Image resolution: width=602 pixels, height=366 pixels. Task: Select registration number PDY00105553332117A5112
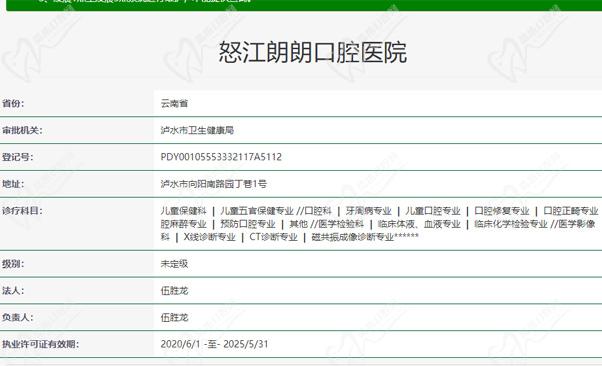click(x=221, y=157)
